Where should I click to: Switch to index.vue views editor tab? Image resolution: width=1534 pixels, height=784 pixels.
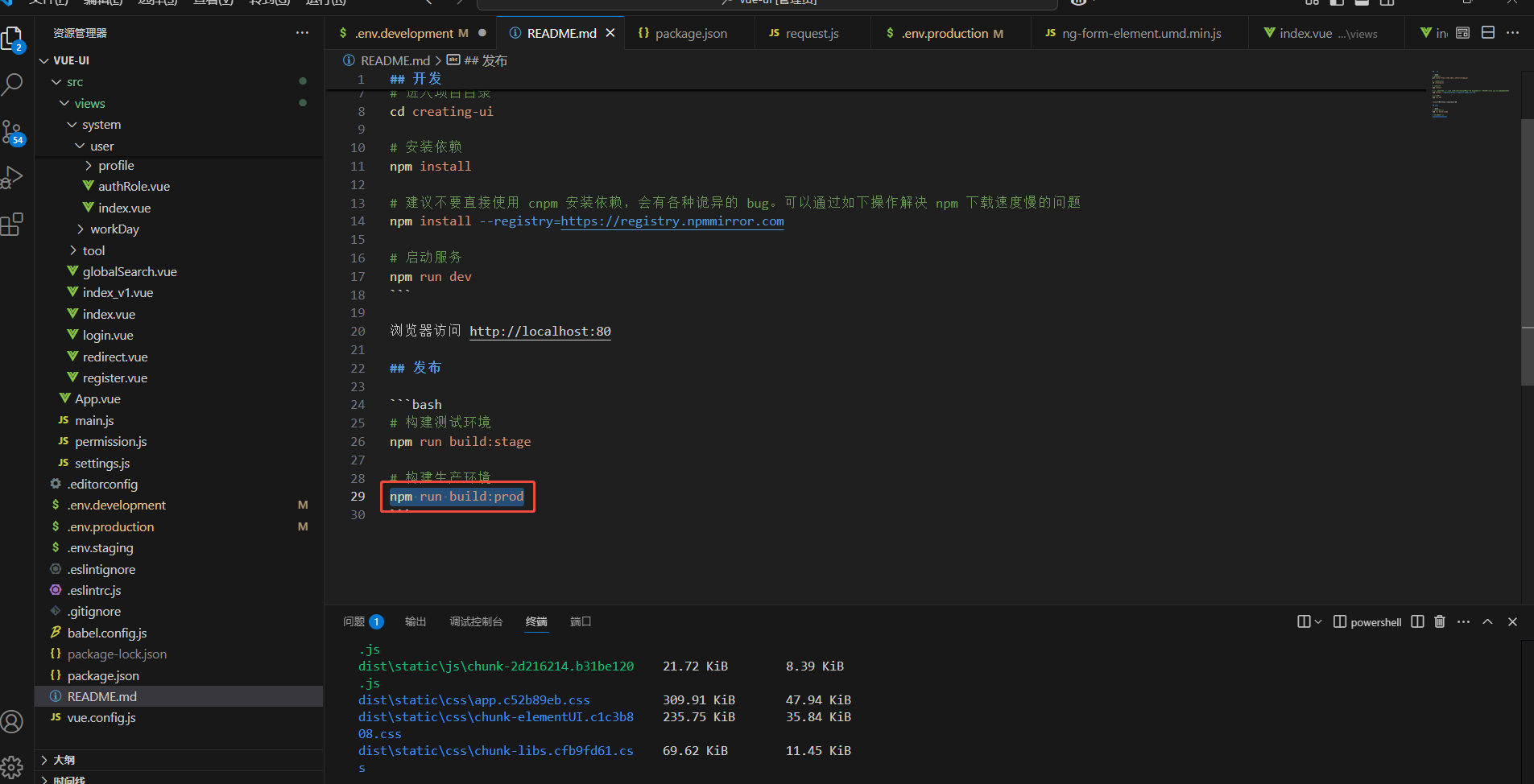pyautogui.click(x=1327, y=33)
